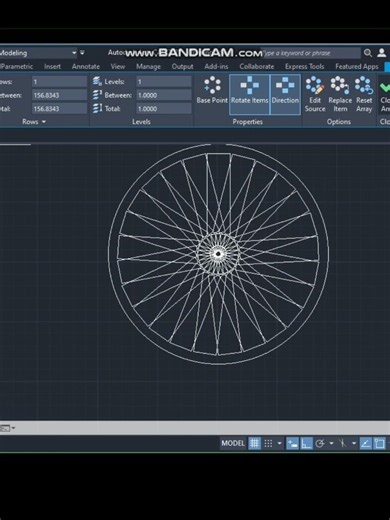Open the Quick Access Toolbar customize arrow

82,53
